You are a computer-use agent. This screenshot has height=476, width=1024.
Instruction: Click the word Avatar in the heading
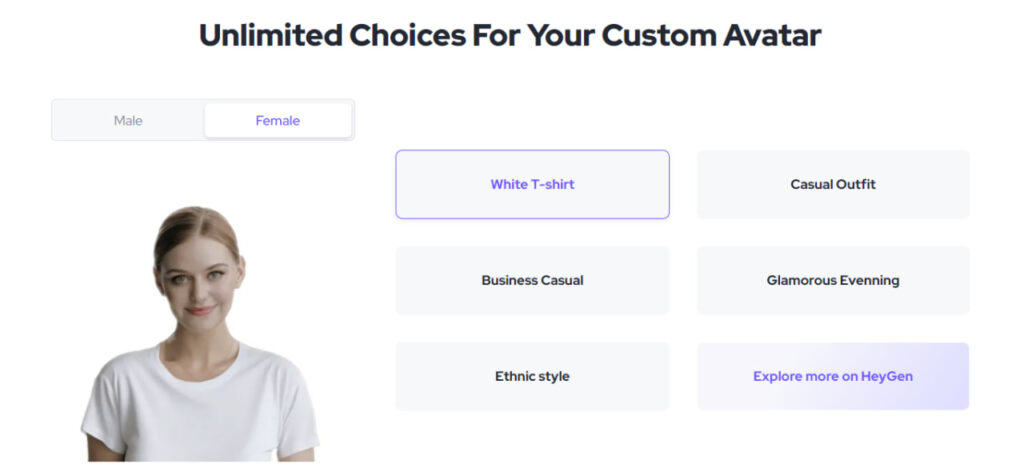(x=772, y=35)
